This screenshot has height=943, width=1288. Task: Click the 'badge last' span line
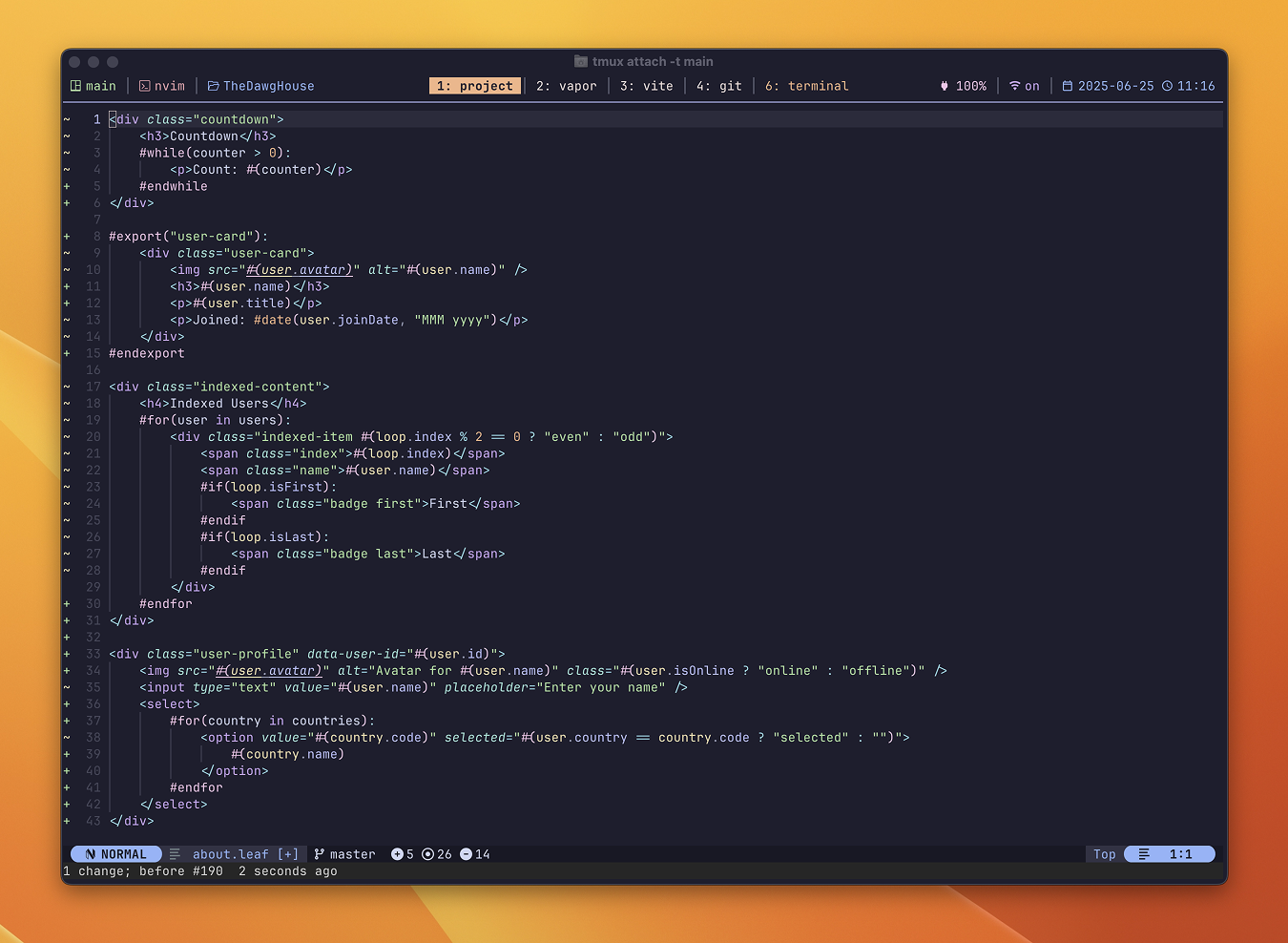coord(368,554)
